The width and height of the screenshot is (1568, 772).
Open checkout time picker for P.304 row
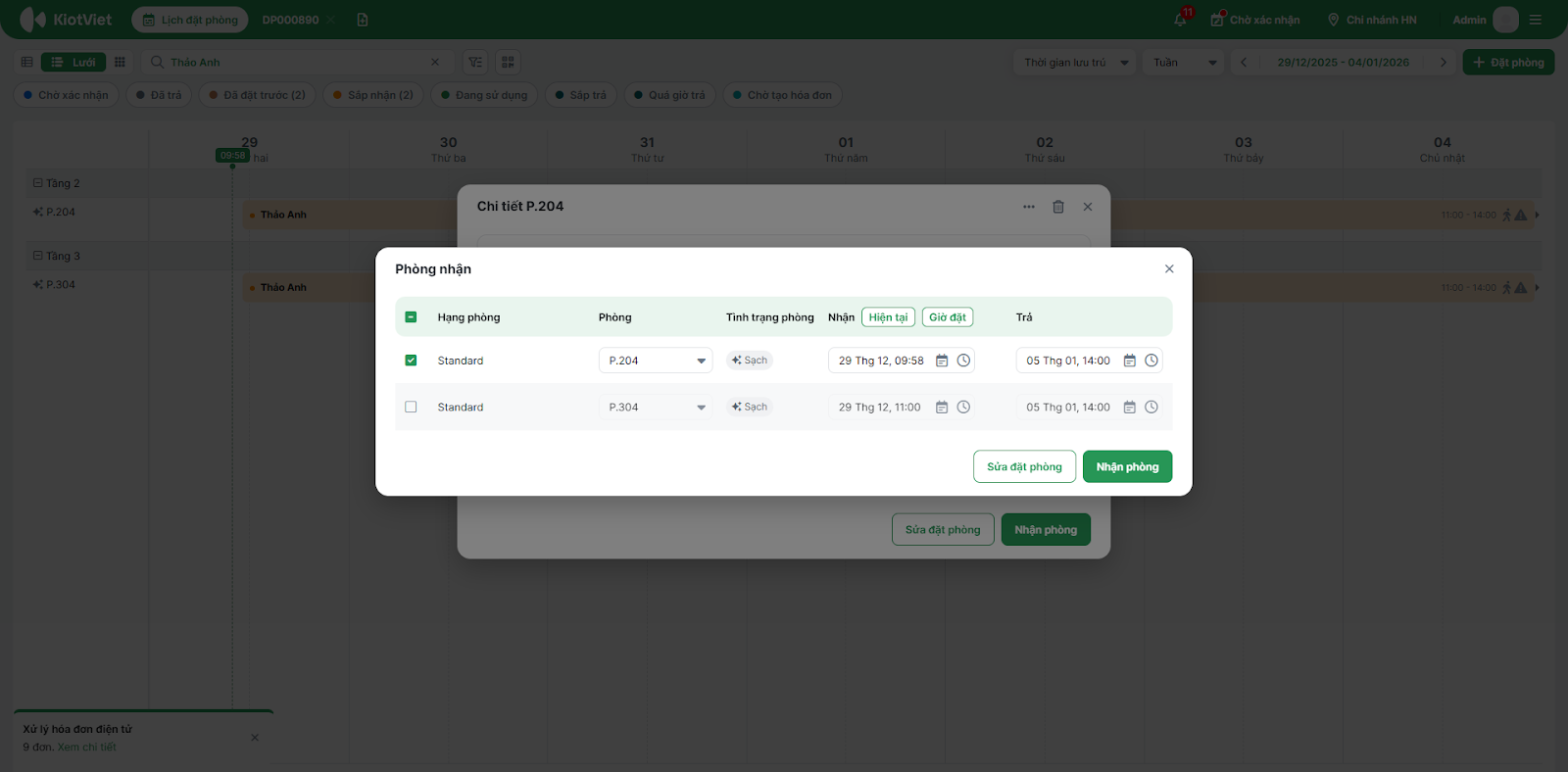tap(1151, 408)
